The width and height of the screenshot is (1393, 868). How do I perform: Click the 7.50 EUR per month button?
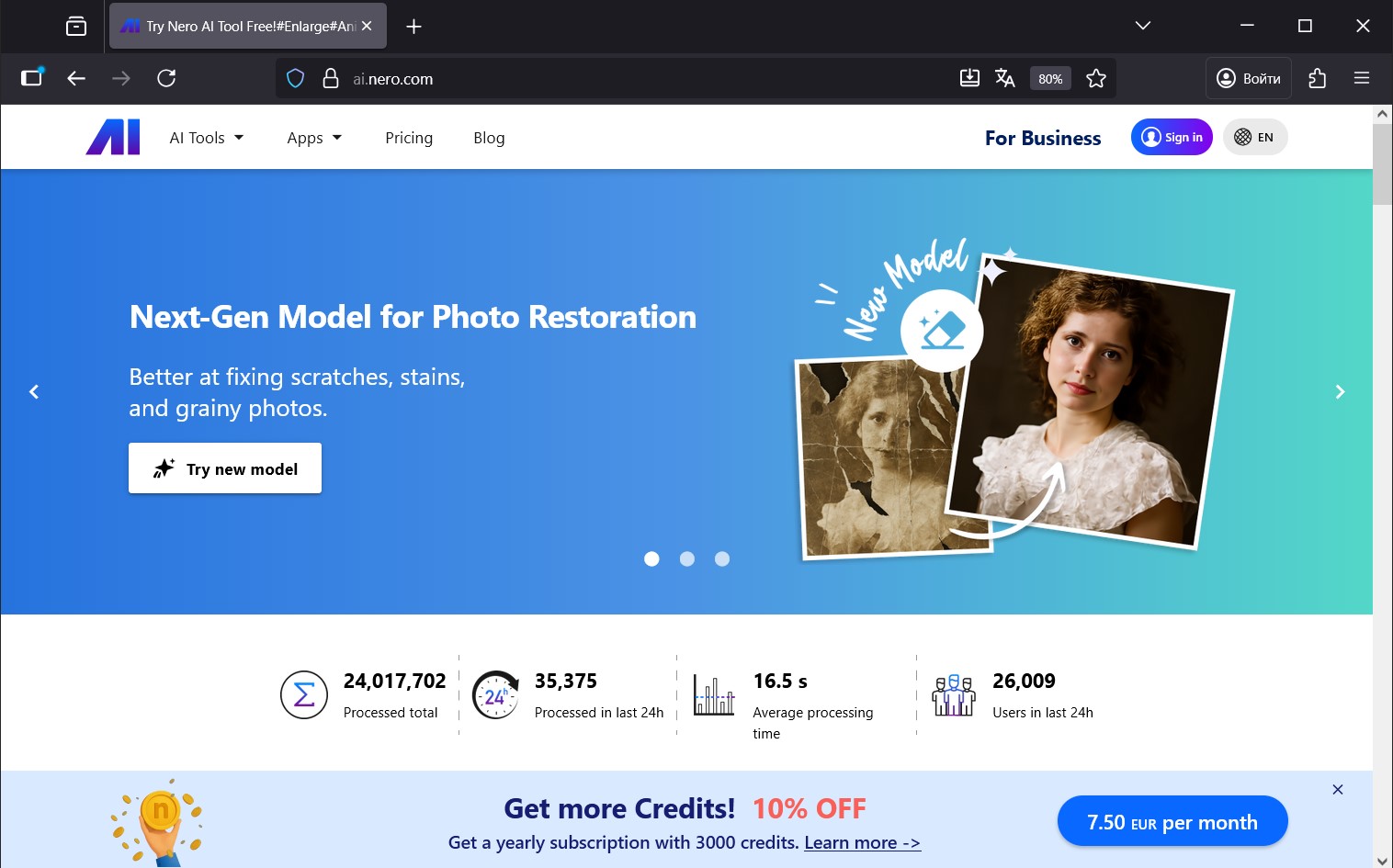1172,821
